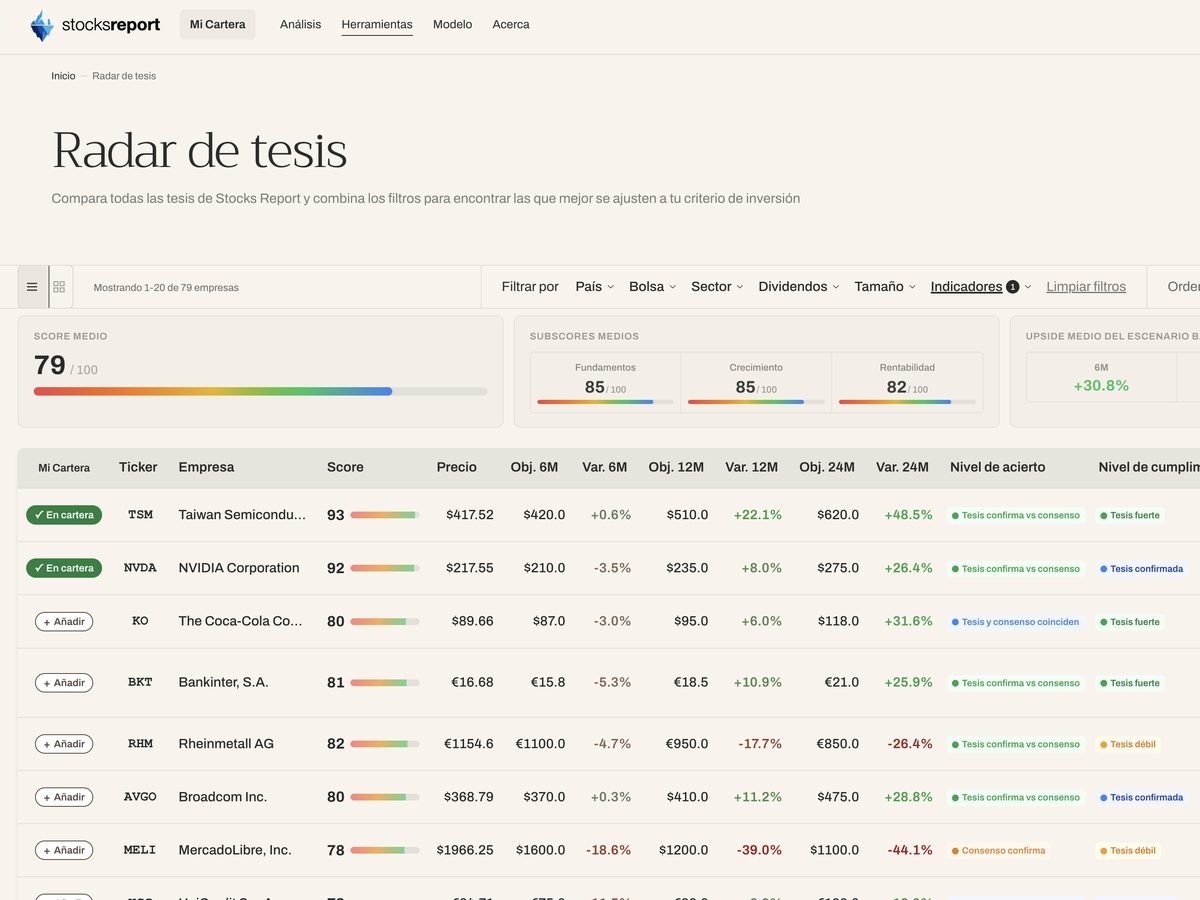Click BKT Obj. 24M value €21.0
Screen dimensions: 1200x900
pos(841,683)
